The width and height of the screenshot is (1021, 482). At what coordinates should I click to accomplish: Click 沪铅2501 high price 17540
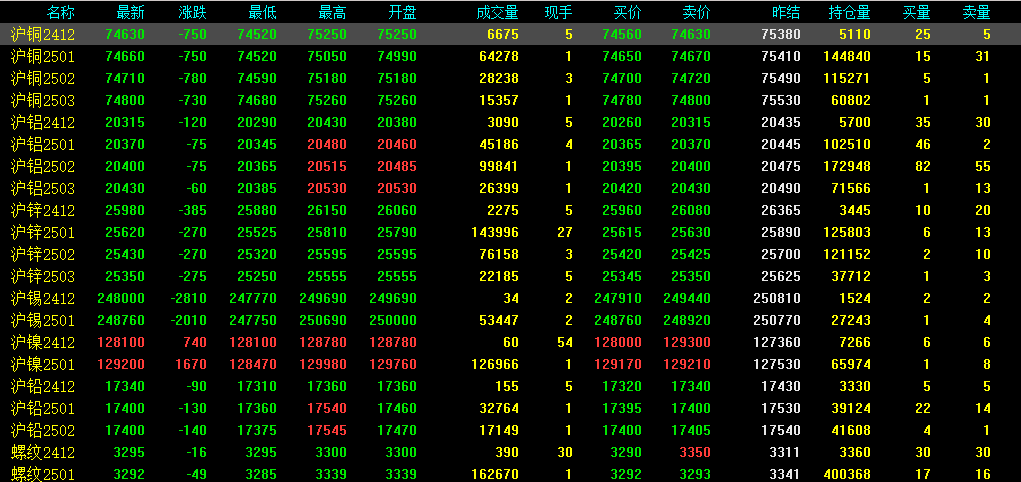click(327, 408)
